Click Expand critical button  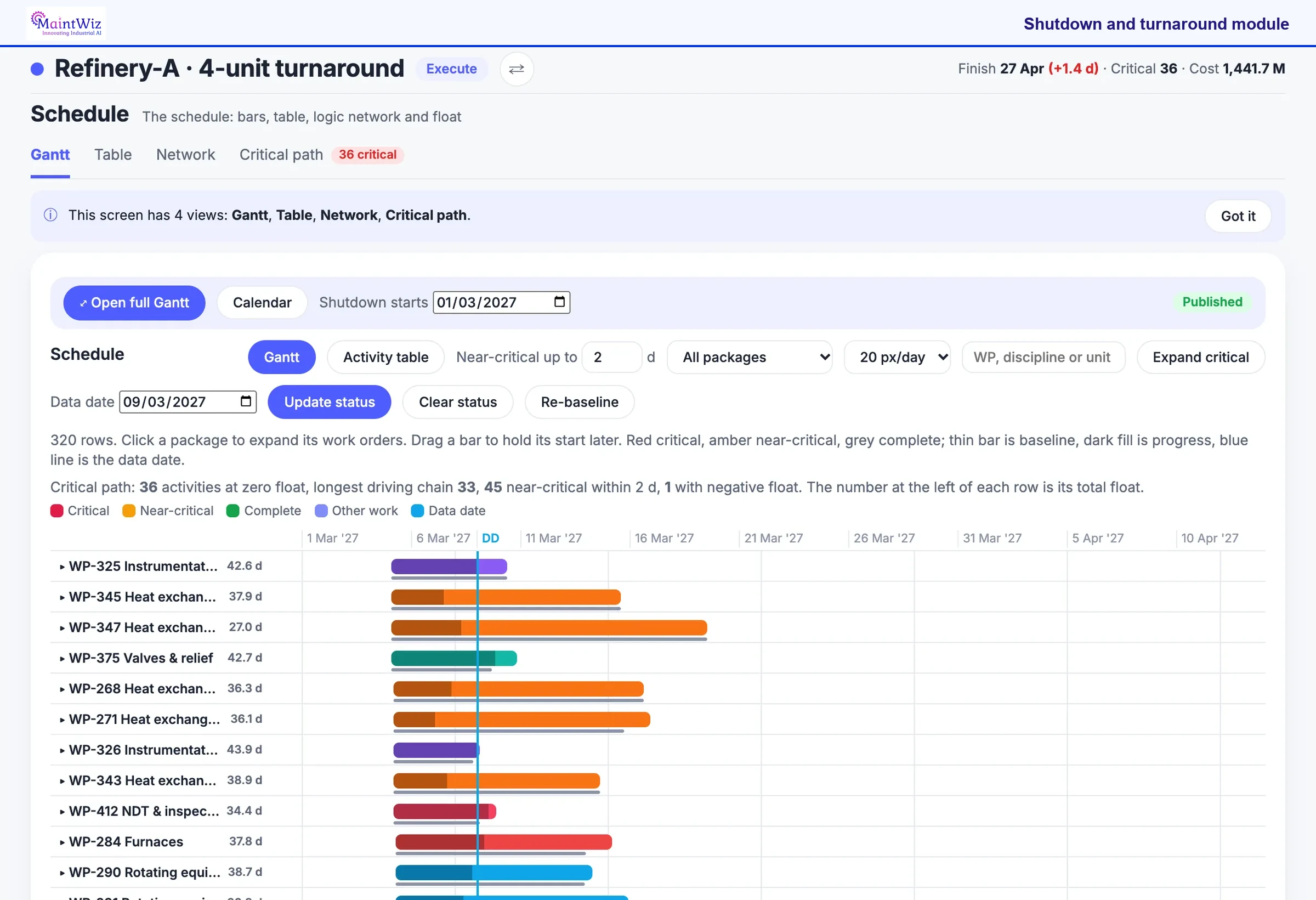coord(1200,357)
